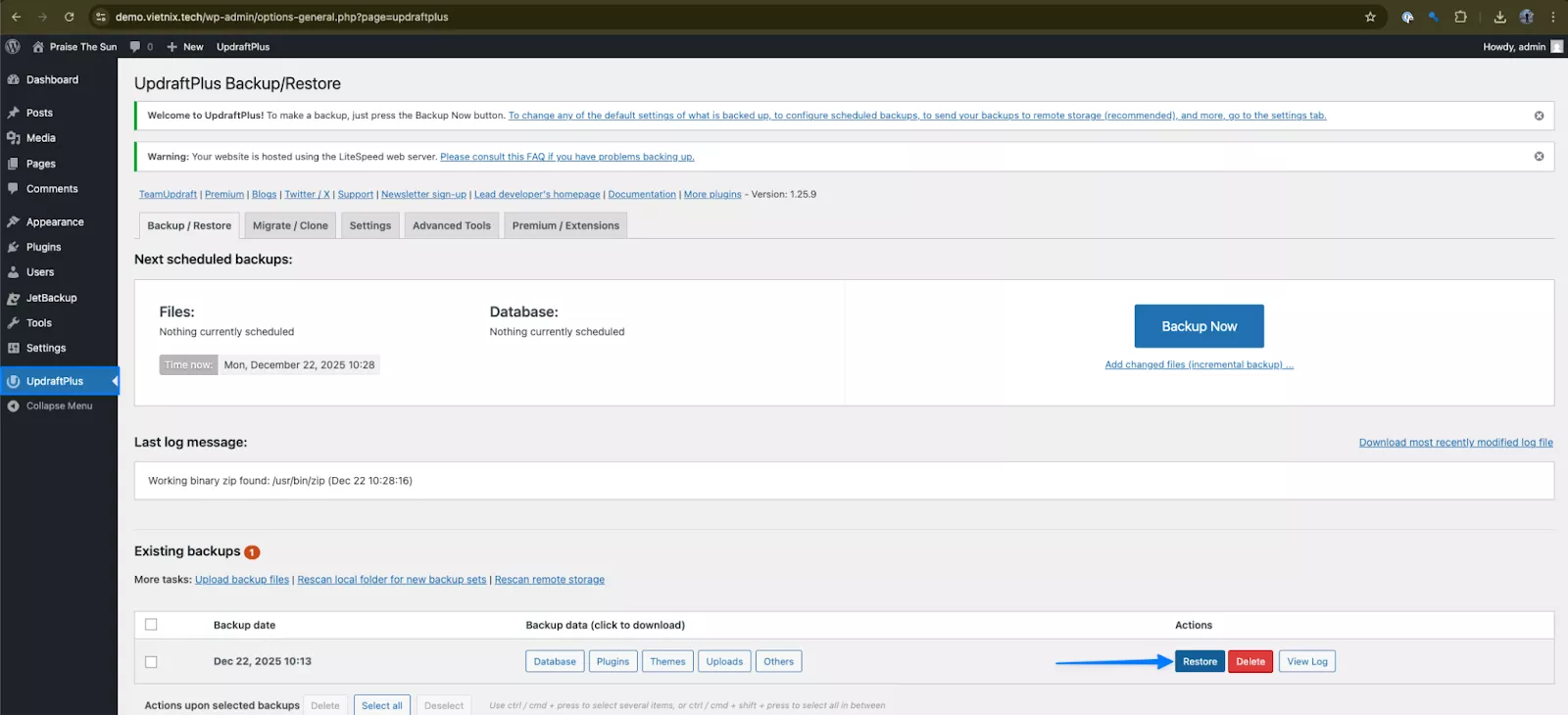Bookmark this page with the star icon
This screenshot has width=1568, height=715.
point(1370,17)
